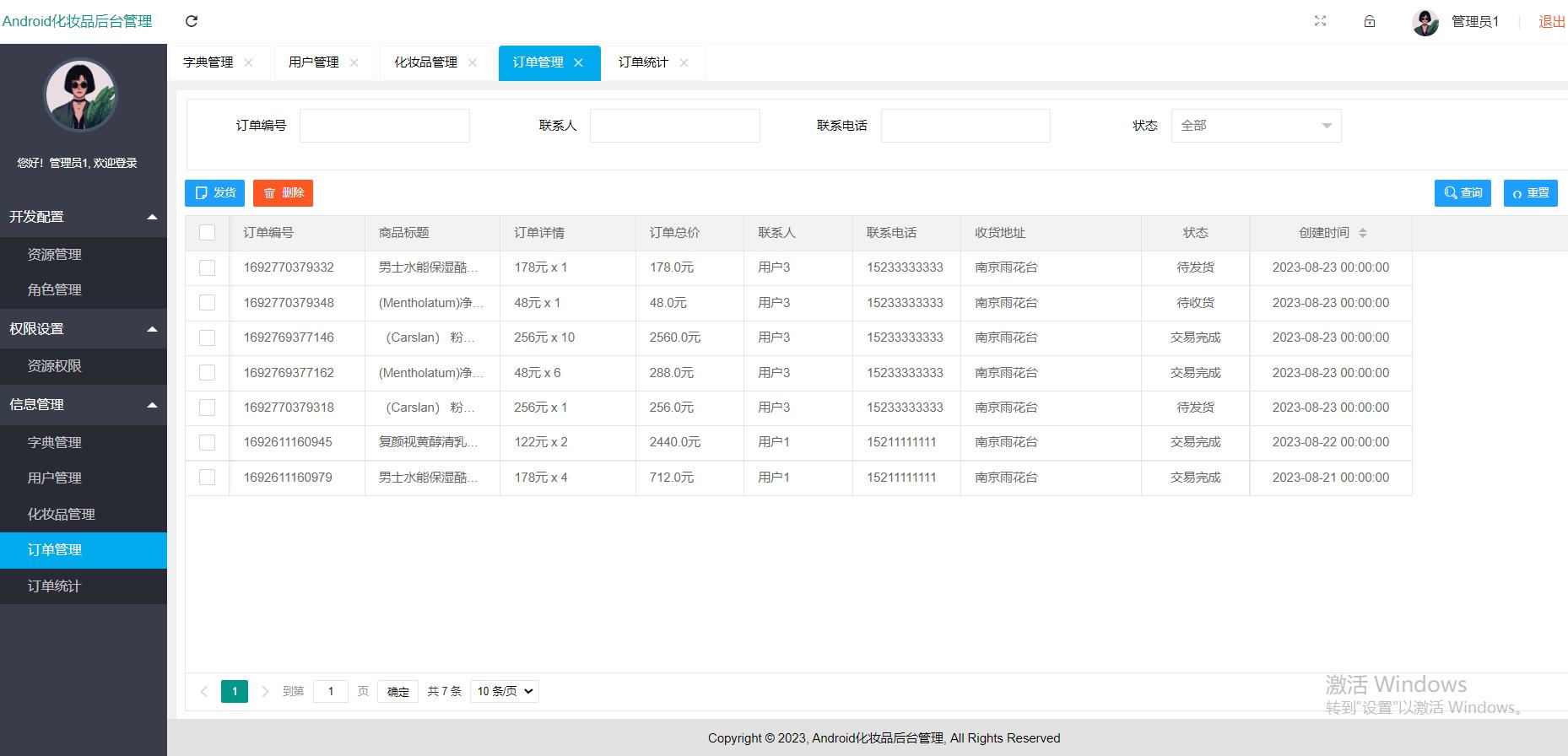Open the 状态 filter dropdown
1568x756 pixels.
(x=1256, y=126)
